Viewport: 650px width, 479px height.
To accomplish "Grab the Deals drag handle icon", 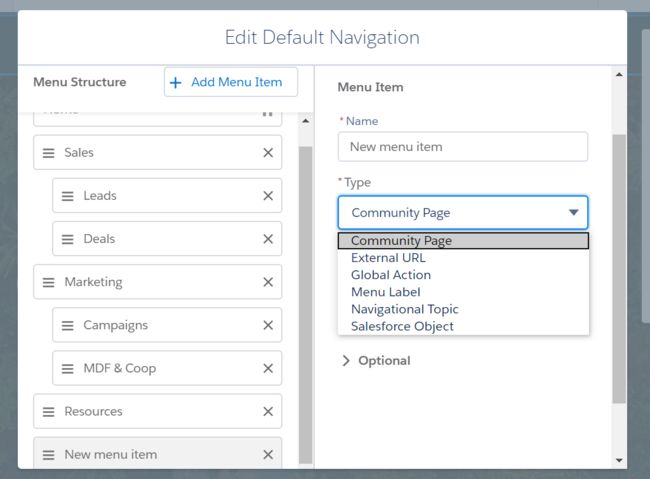I will [68, 239].
